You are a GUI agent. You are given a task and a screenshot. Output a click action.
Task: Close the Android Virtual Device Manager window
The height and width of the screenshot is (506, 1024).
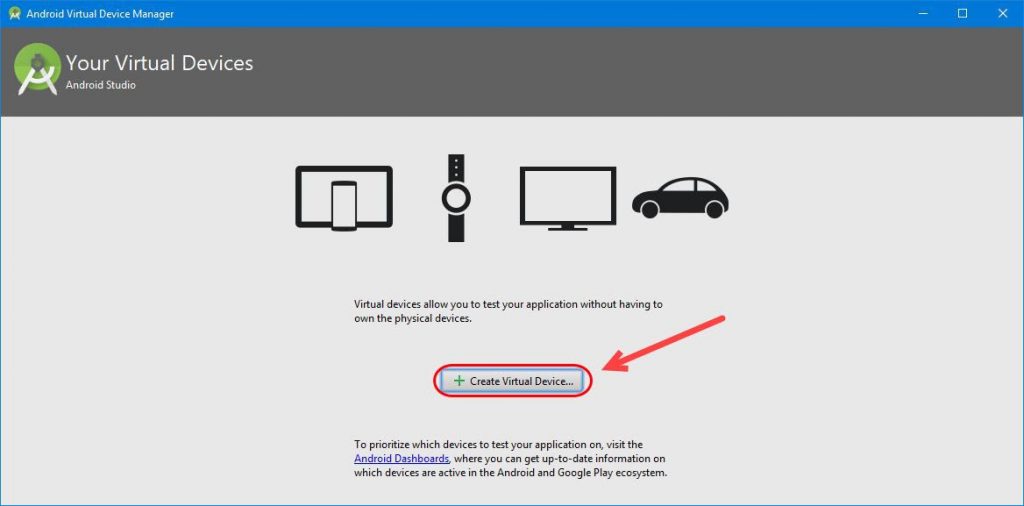1004,13
